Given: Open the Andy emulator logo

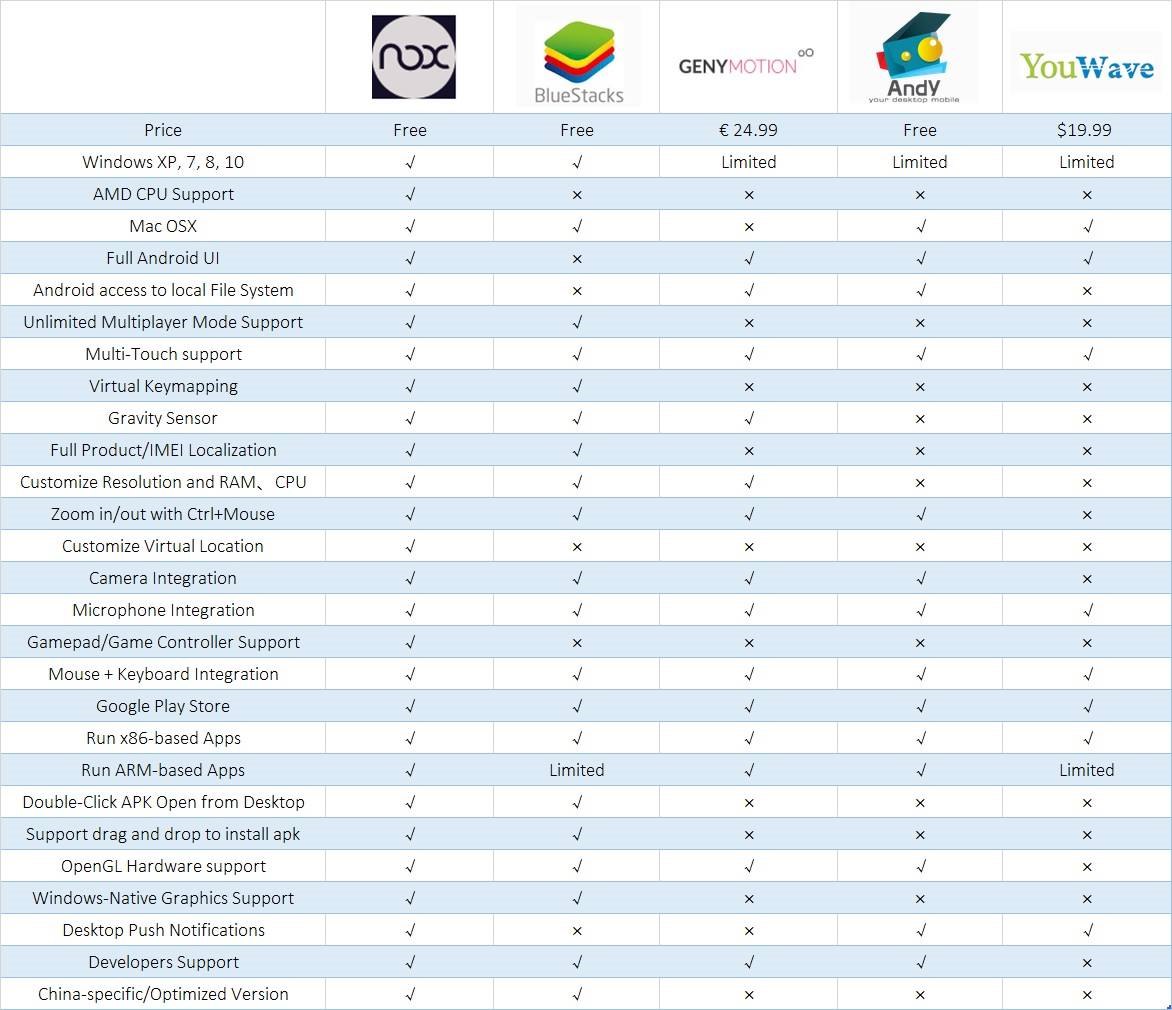Looking at the screenshot, I should click(915, 58).
